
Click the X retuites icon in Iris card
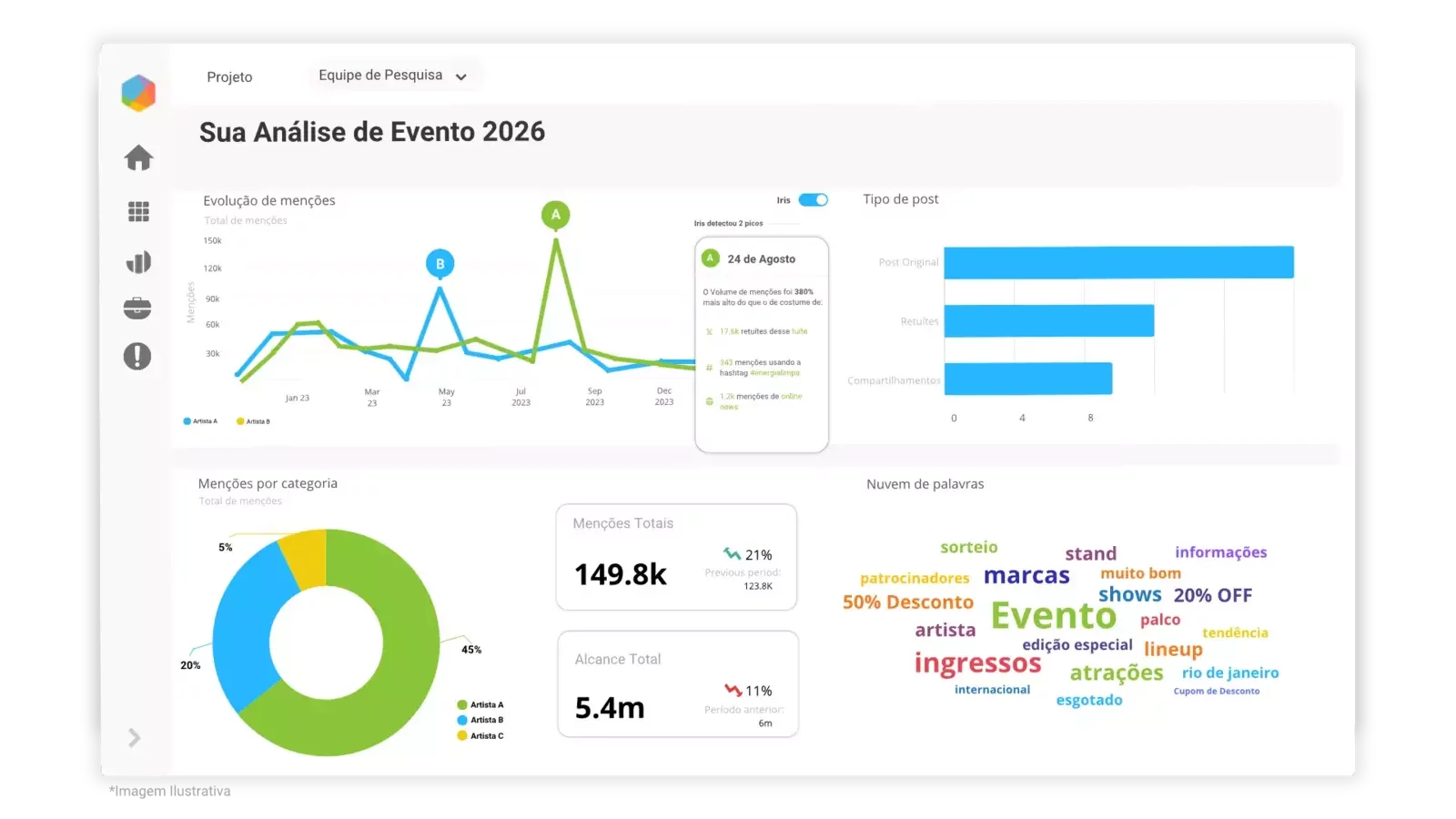[x=709, y=331]
